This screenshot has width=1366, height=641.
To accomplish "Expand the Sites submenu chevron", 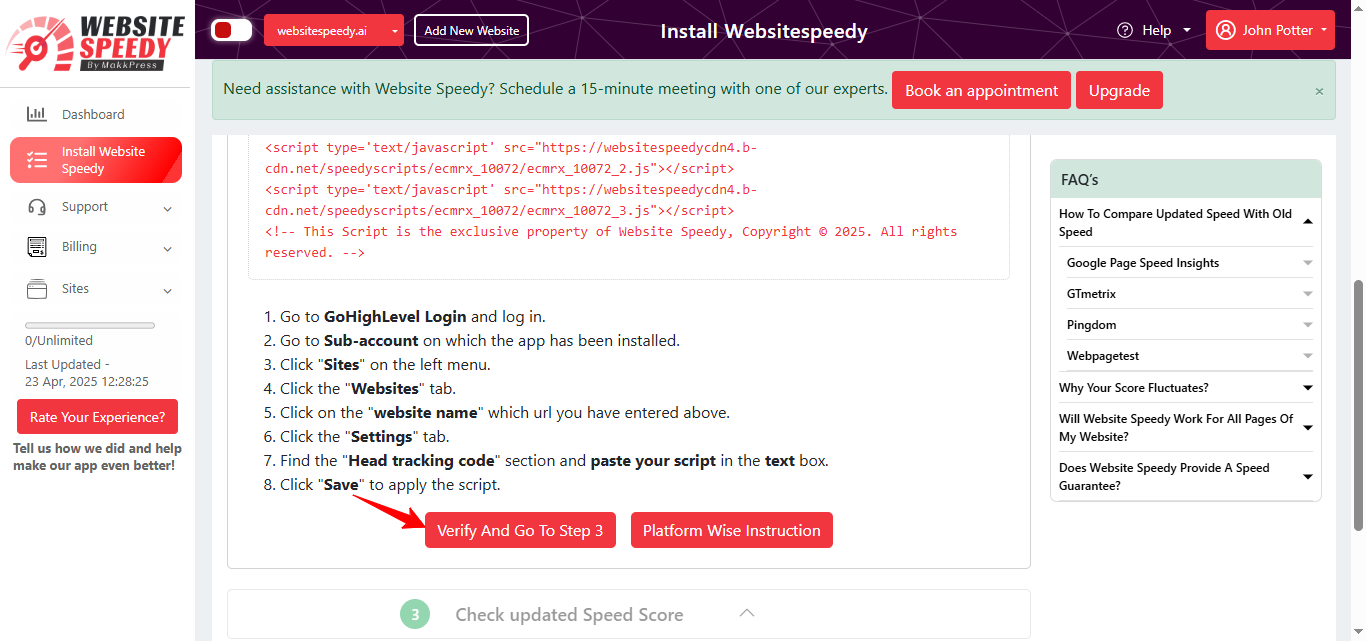I will point(167,290).
